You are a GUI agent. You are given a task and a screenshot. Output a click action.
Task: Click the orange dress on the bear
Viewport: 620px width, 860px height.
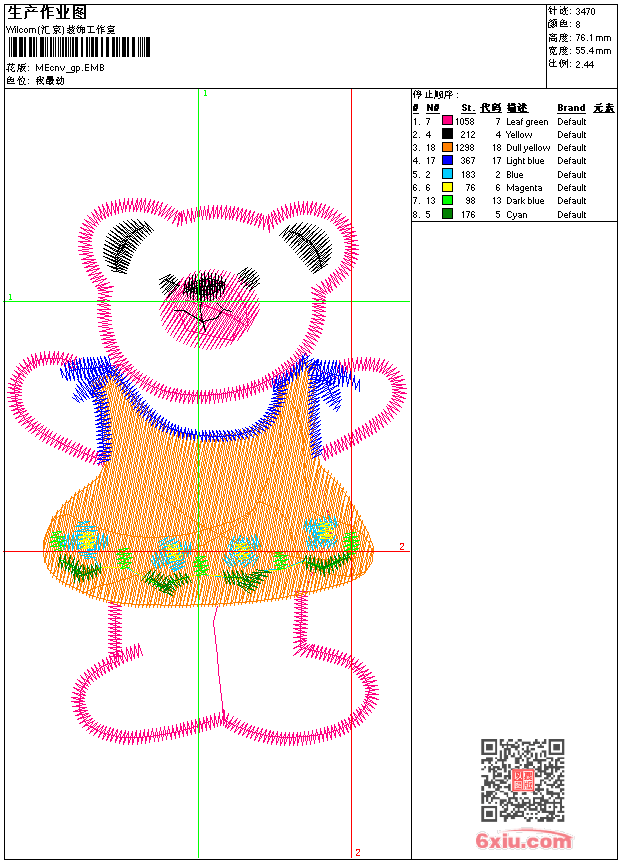coord(210,500)
